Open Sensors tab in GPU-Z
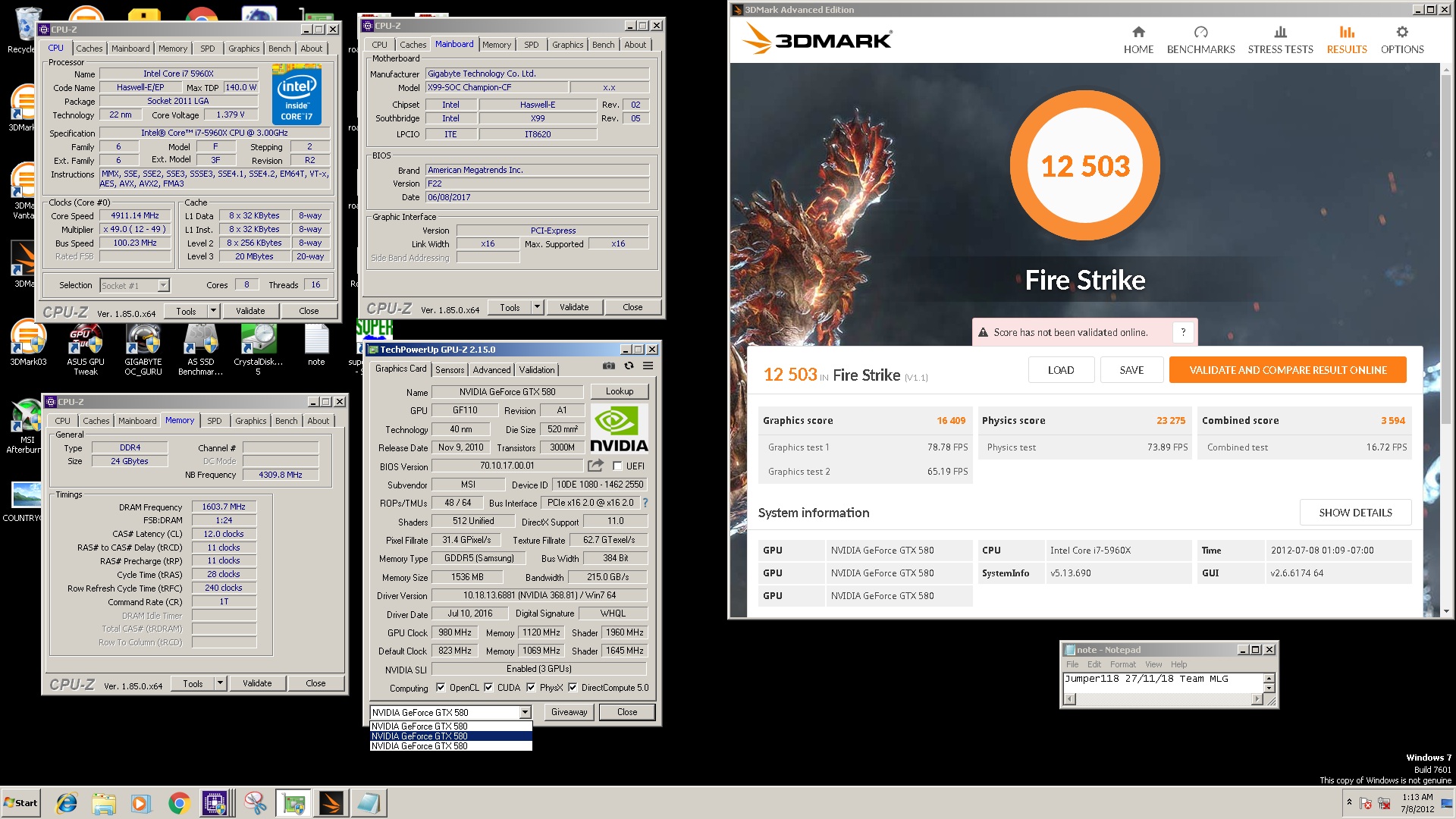The width and height of the screenshot is (1456, 819). 450,370
